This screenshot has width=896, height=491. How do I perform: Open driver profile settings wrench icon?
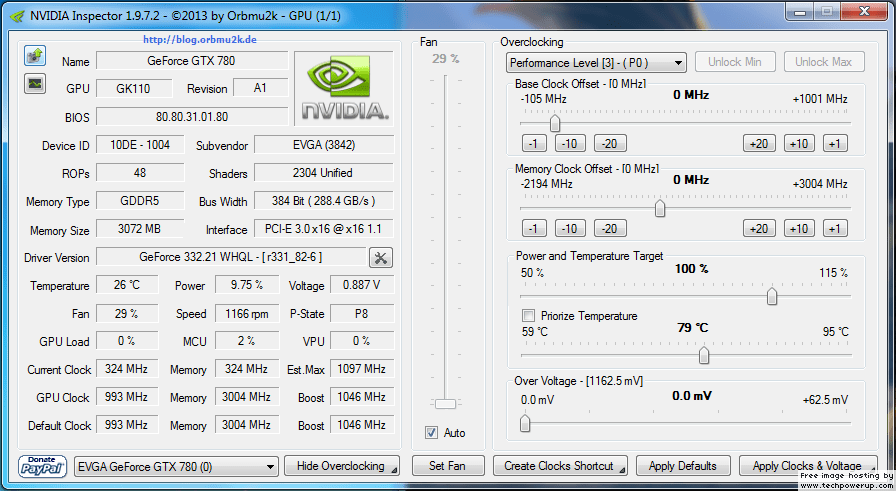pos(381,258)
